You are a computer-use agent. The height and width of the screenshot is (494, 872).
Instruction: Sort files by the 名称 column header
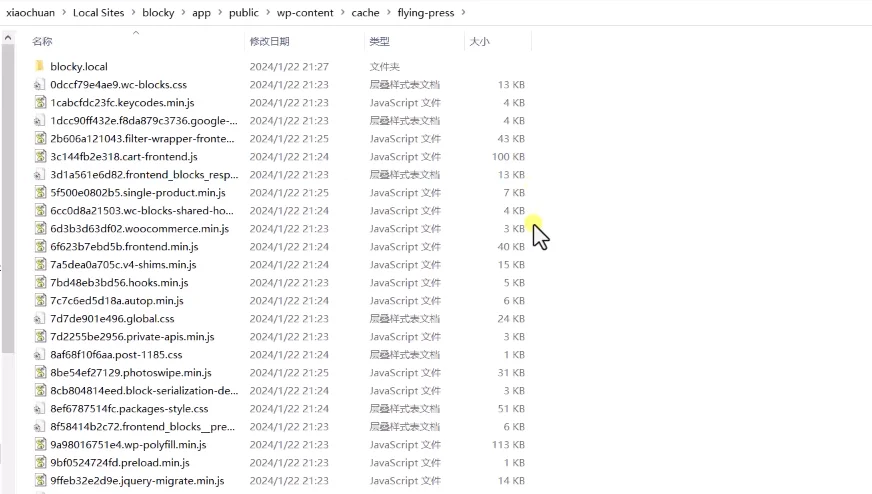tap(42, 41)
